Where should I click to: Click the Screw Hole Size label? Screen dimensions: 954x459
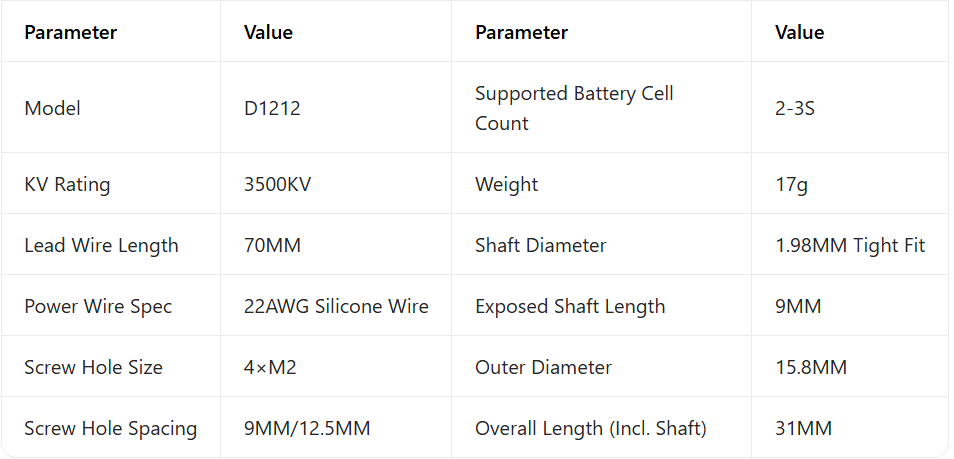click(93, 367)
